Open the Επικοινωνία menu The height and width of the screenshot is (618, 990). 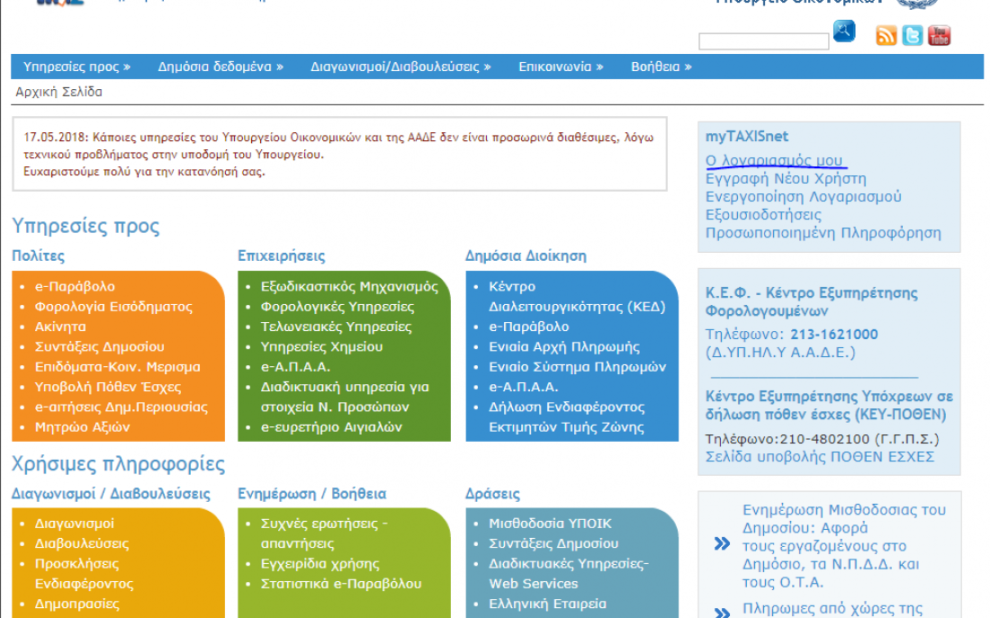pos(560,67)
